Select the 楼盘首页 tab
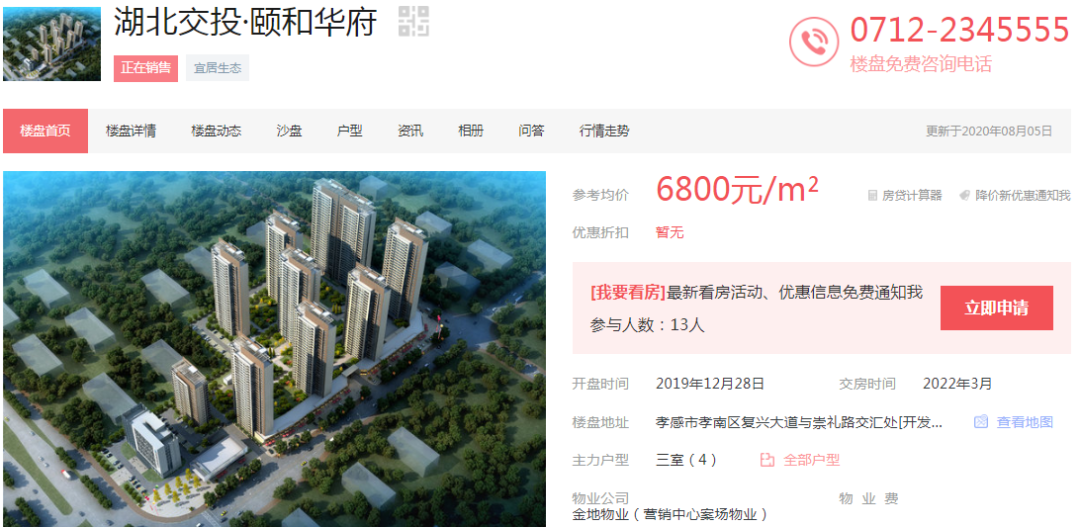Image resolution: width=1080 pixels, height=527 pixels. click(45, 131)
